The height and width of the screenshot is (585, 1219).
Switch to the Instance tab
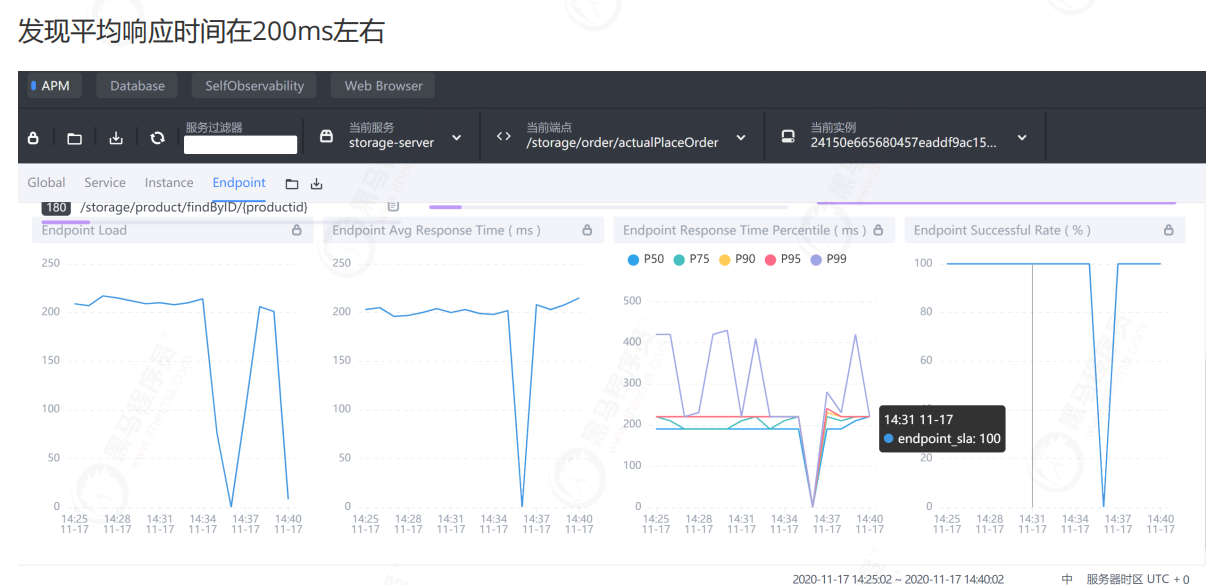coord(169,182)
